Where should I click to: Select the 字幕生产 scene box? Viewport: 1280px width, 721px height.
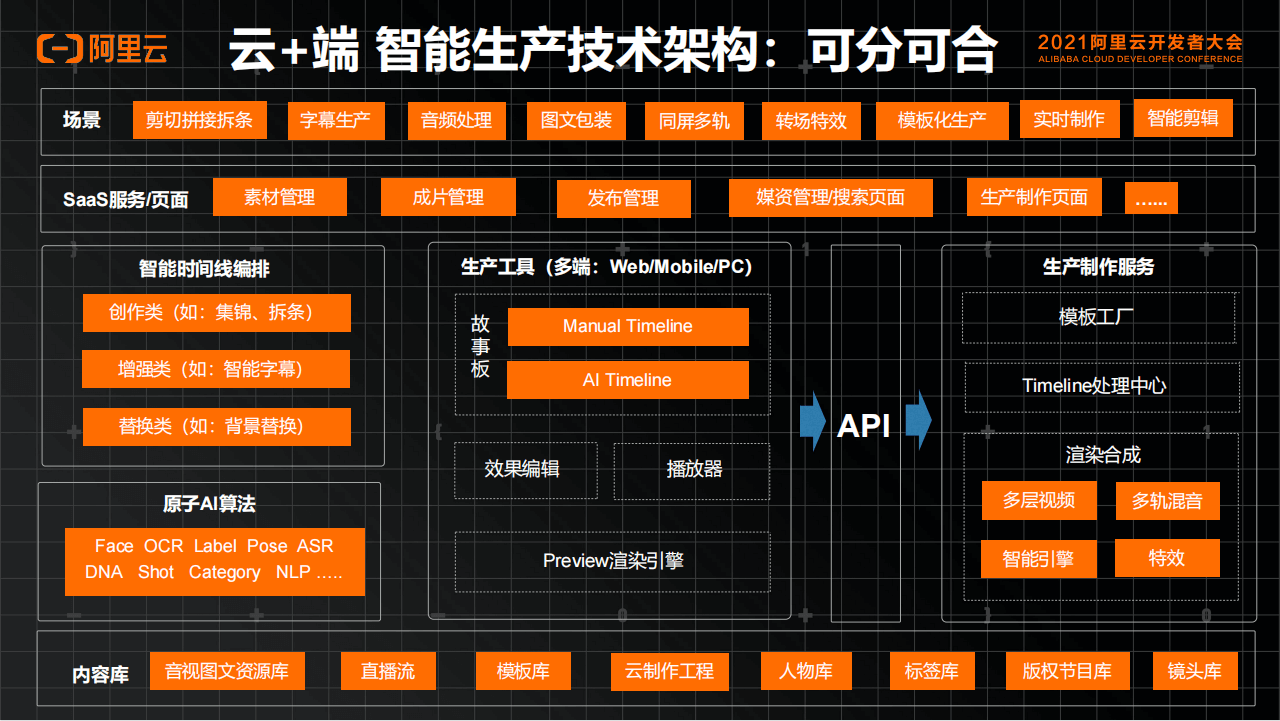(x=335, y=121)
